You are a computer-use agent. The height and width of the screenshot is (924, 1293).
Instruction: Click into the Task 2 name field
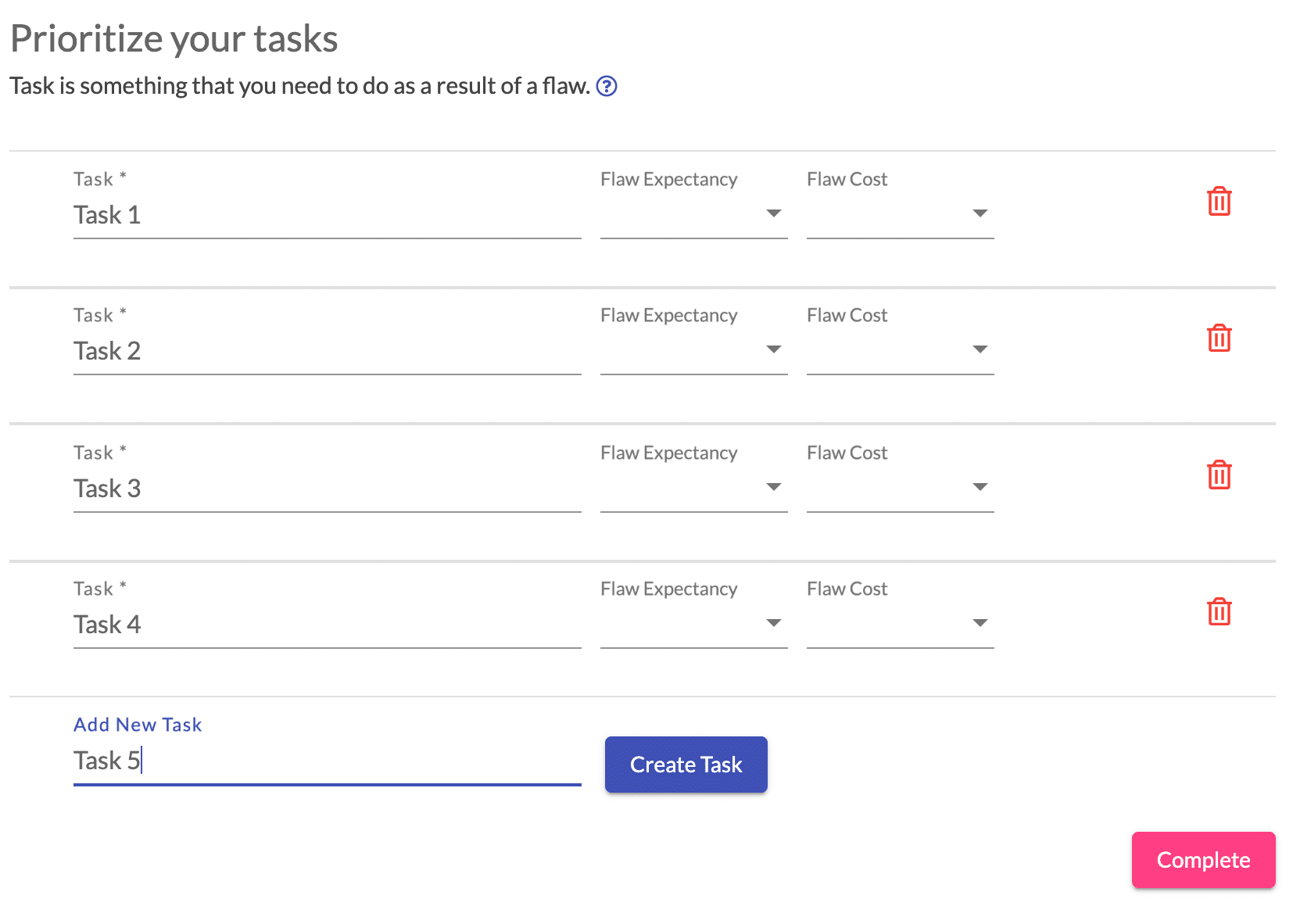point(327,351)
